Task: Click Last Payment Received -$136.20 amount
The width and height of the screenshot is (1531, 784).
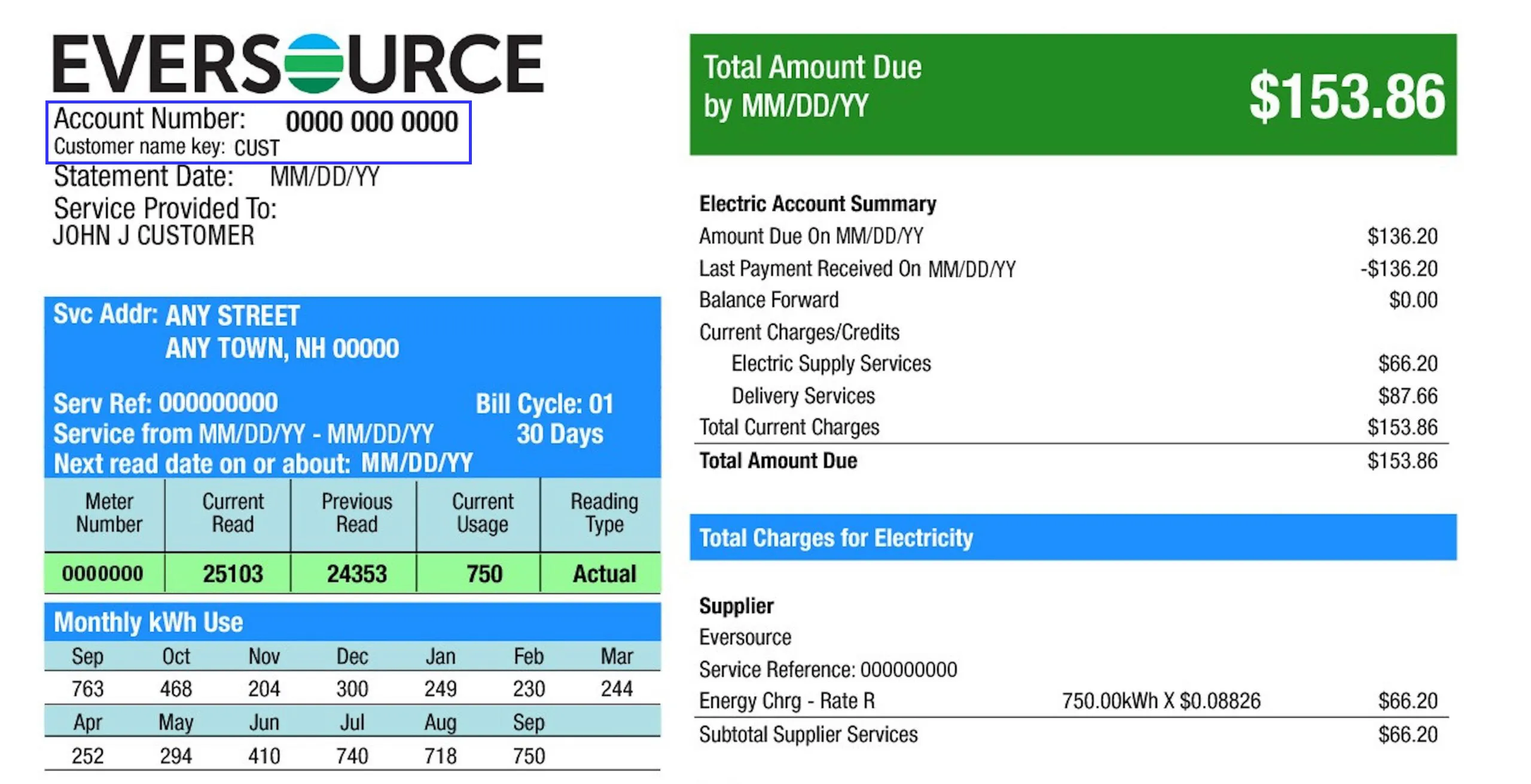Action: [x=1399, y=269]
